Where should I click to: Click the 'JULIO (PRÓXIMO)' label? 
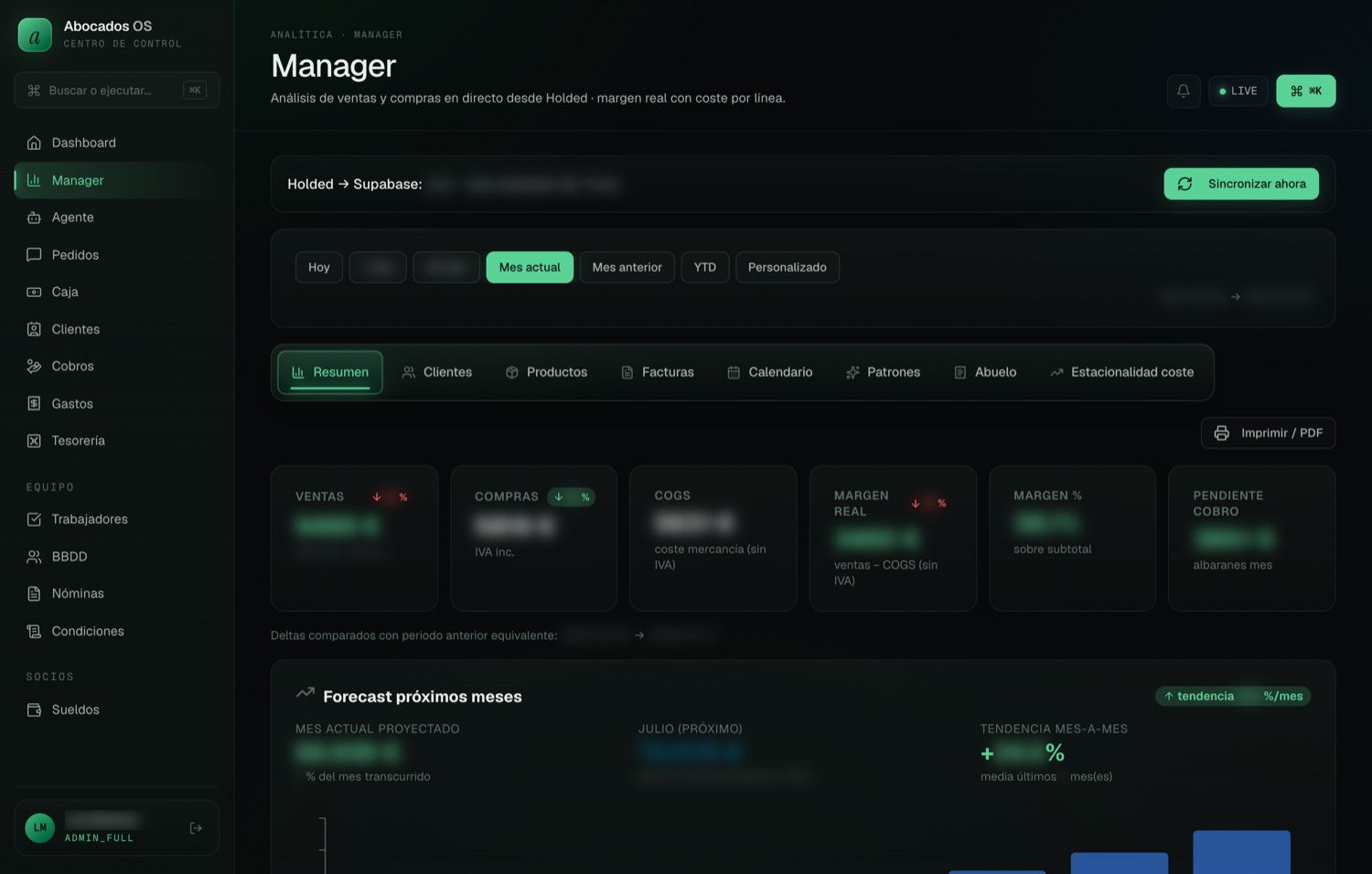coord(691,729)
